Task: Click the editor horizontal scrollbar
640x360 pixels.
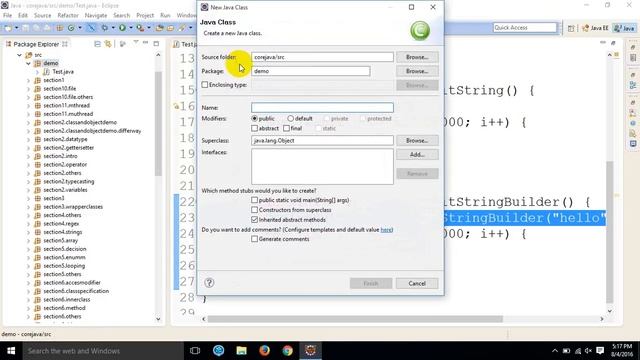Action: [355, 319]
